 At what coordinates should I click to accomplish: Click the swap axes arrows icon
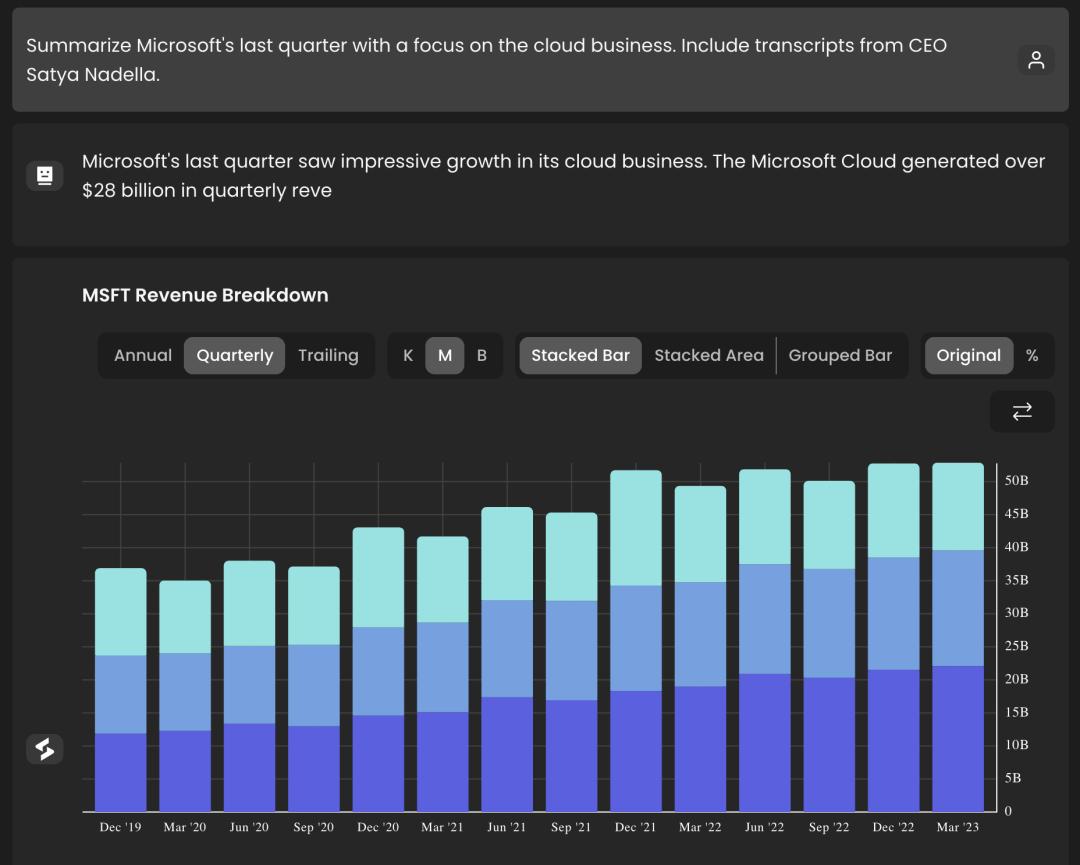point(1022,411)
